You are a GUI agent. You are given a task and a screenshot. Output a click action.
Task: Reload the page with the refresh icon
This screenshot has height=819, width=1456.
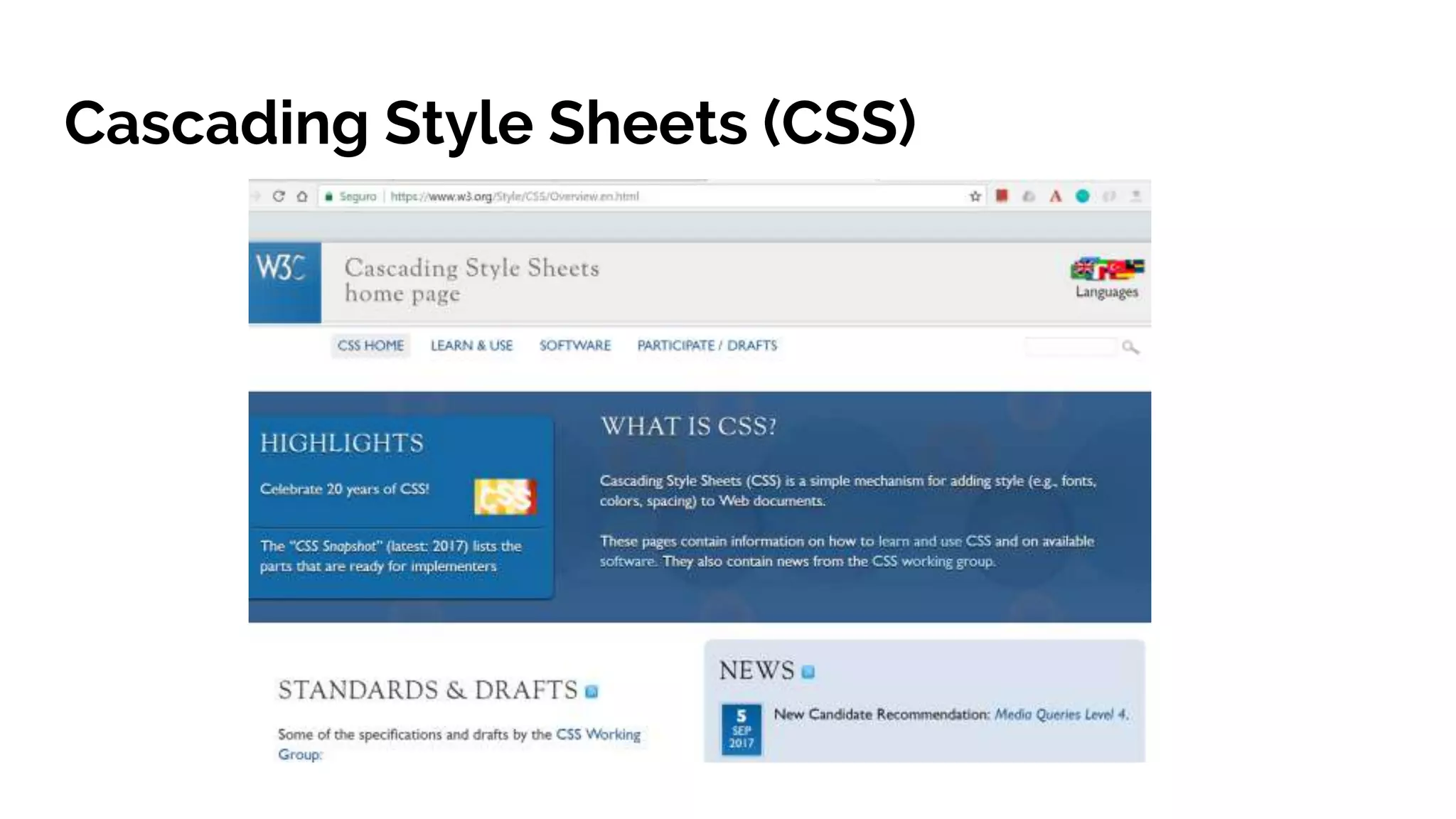coord(279,196)
